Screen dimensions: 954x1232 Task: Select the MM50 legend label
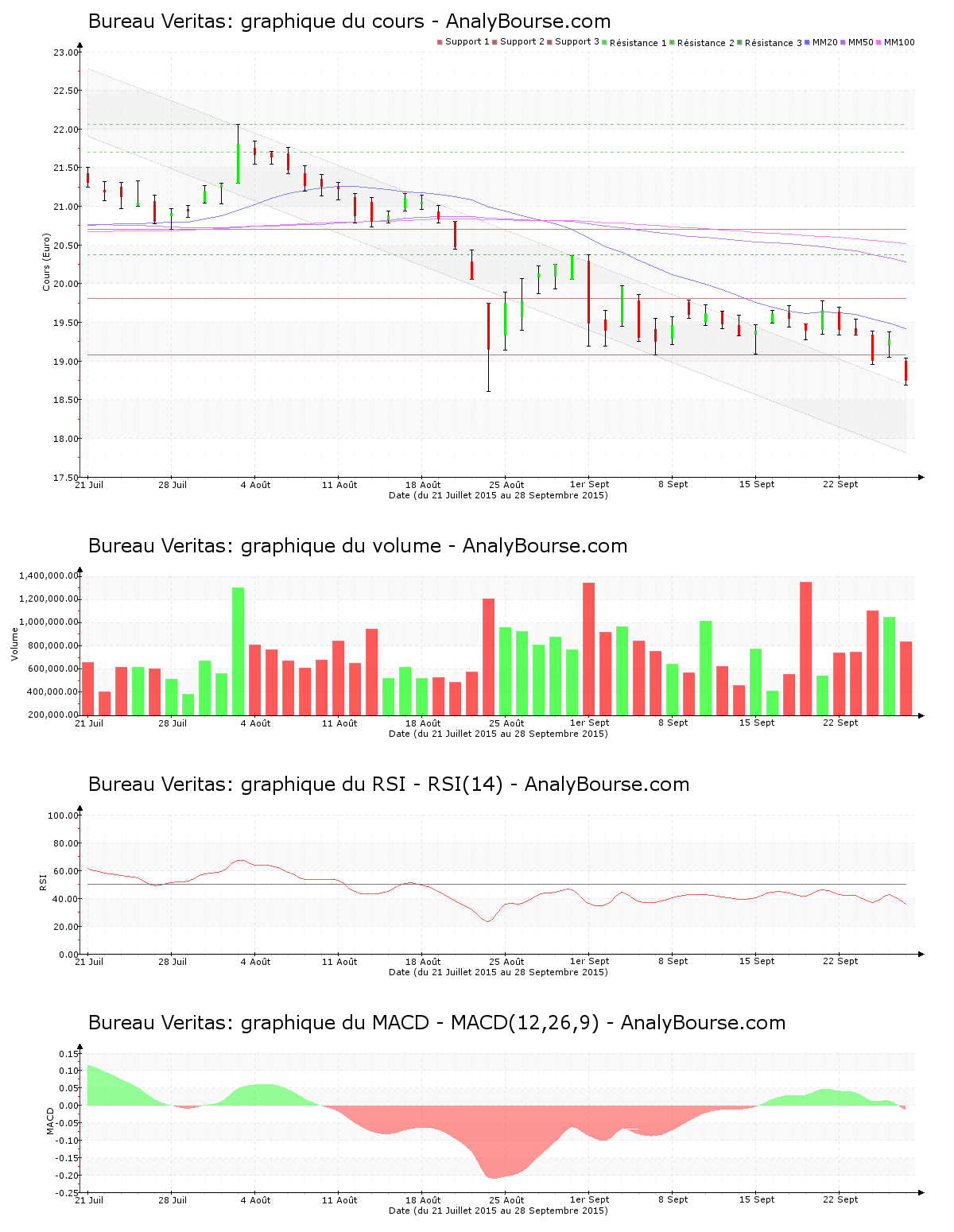(x=861, y=42)
